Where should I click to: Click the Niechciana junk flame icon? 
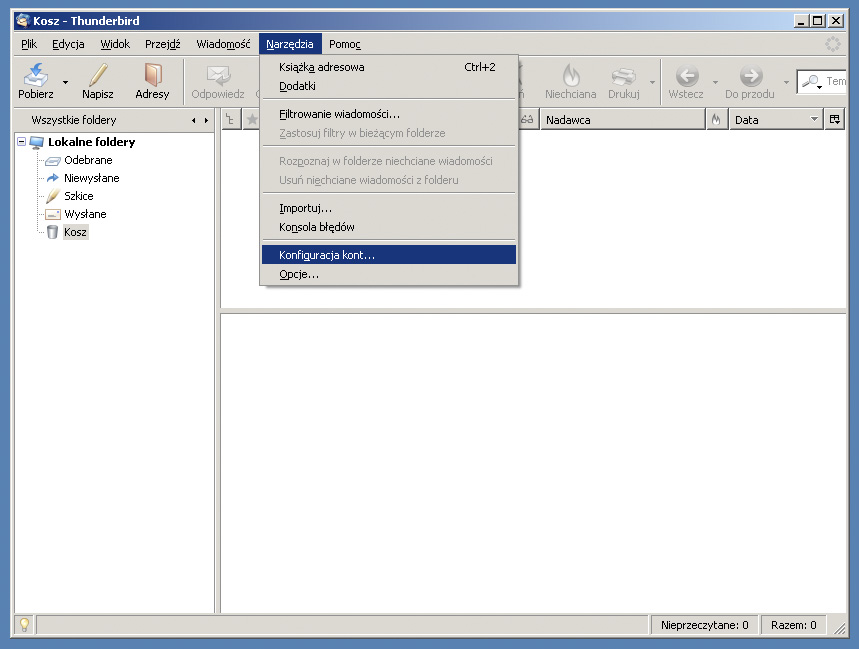[x=571, y=76]
